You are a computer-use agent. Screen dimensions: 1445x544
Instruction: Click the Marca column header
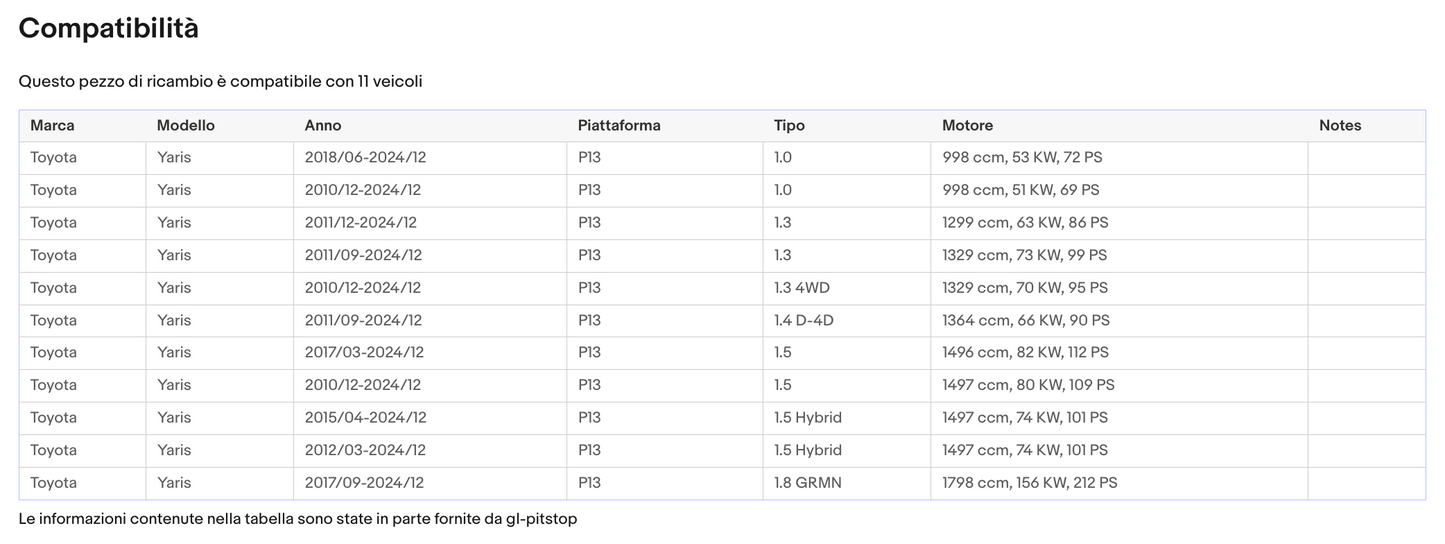52,126
